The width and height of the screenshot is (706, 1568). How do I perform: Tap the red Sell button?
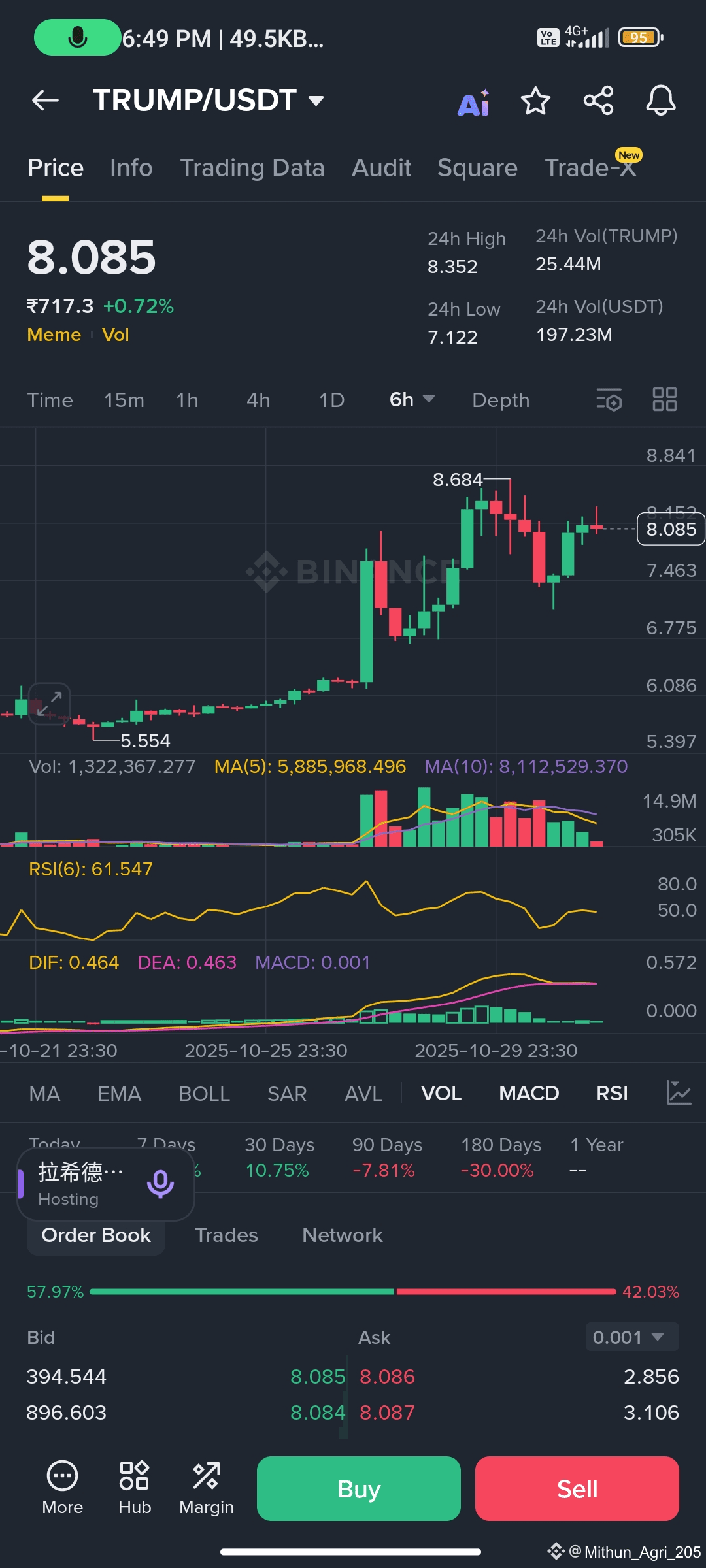point(577,1488)
